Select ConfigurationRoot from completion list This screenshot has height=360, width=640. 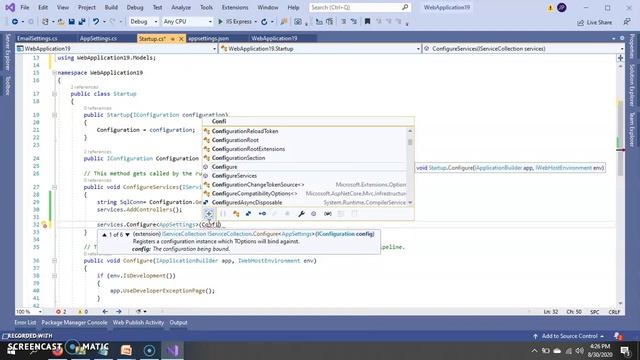pos(304,140)
